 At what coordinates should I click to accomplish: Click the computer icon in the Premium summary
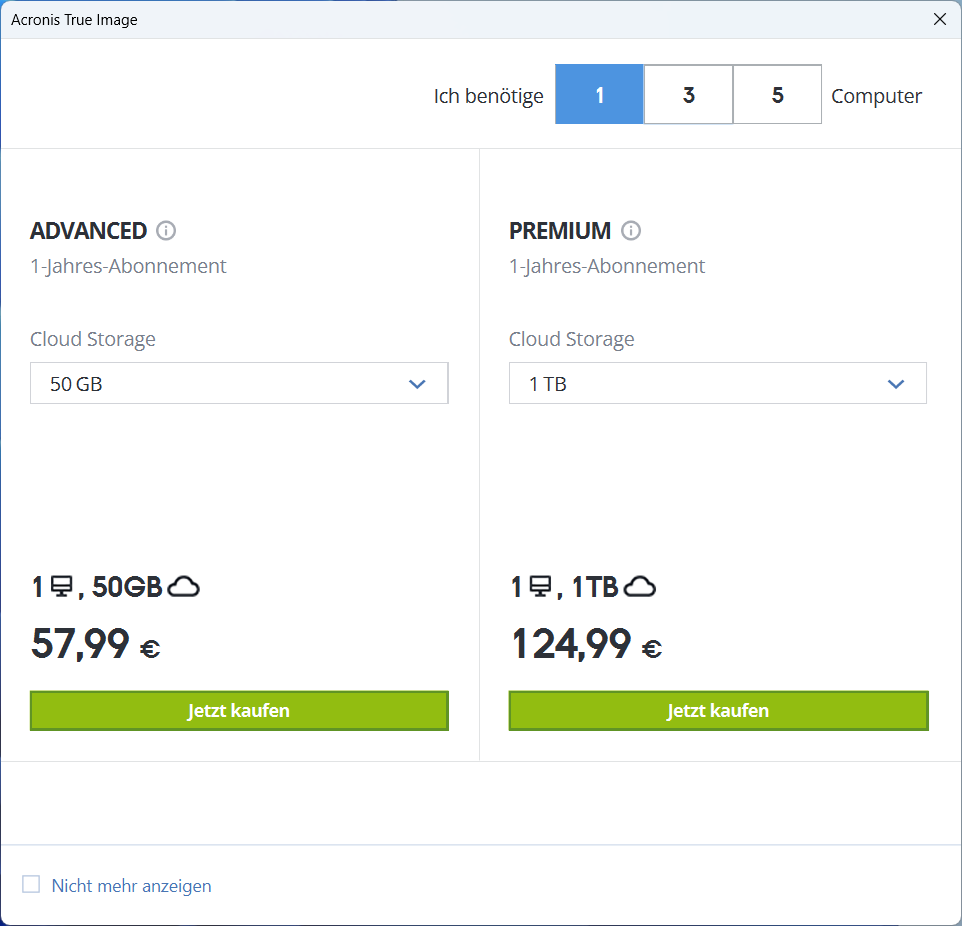pos(540,587)
